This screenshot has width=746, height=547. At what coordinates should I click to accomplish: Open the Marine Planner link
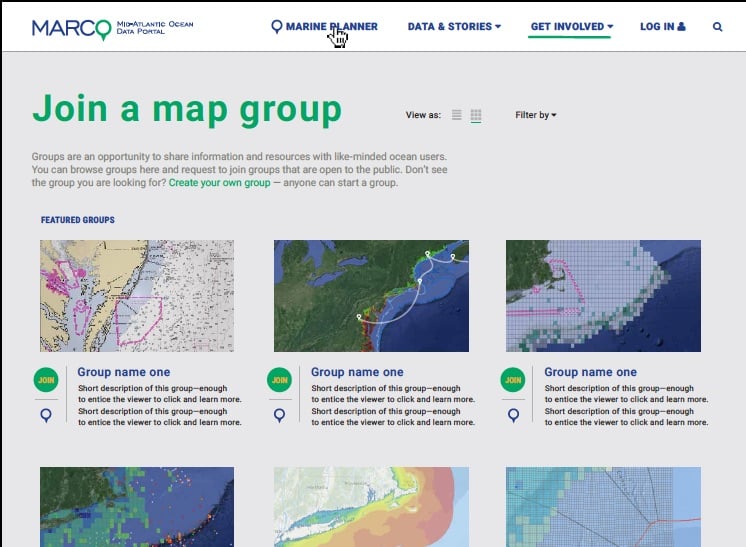pos(331,27)
